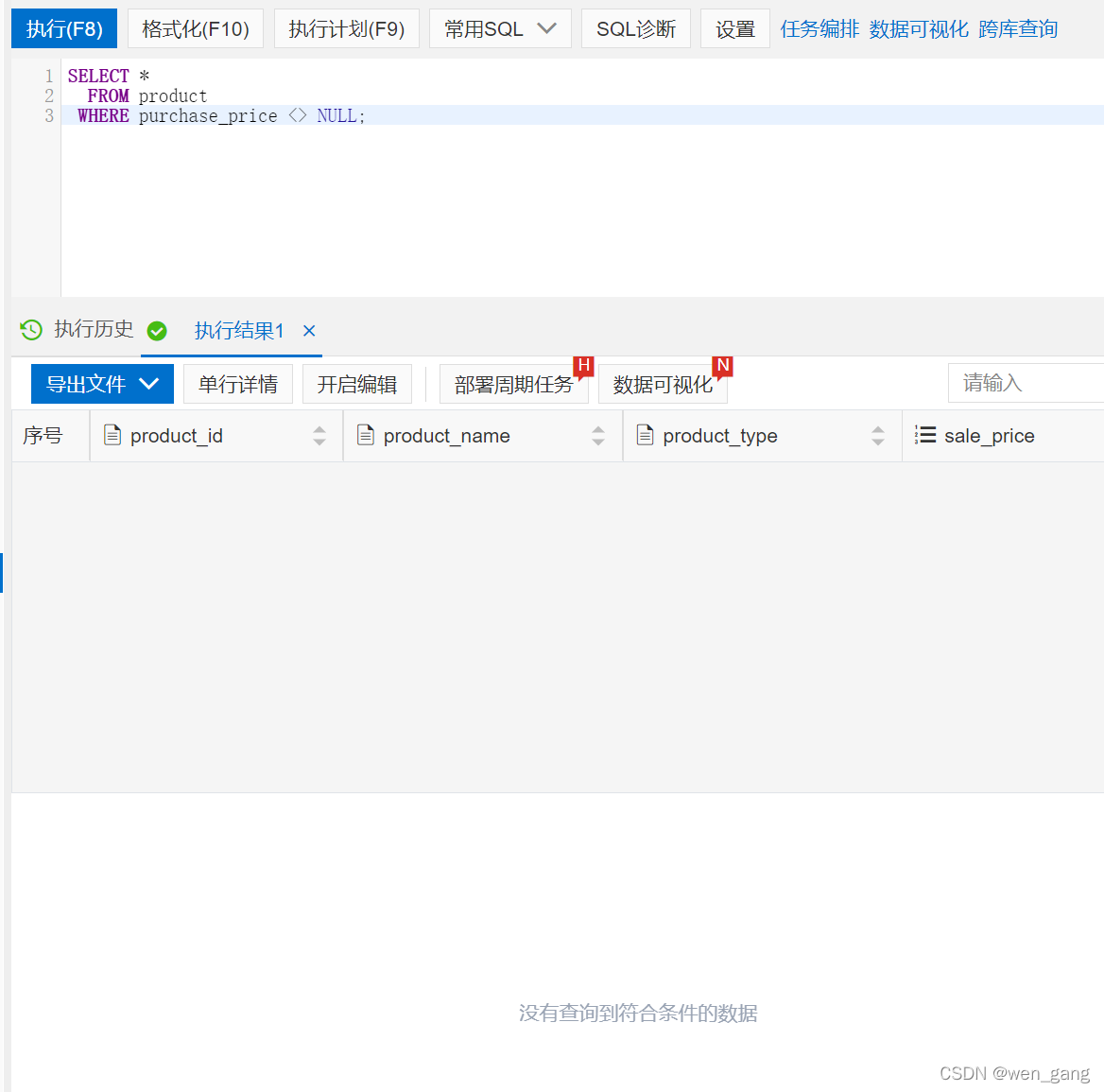Enable editing with the 开启编辑 button
Viewport: 1104px width, 1092px height.
(x=357, y=383)
